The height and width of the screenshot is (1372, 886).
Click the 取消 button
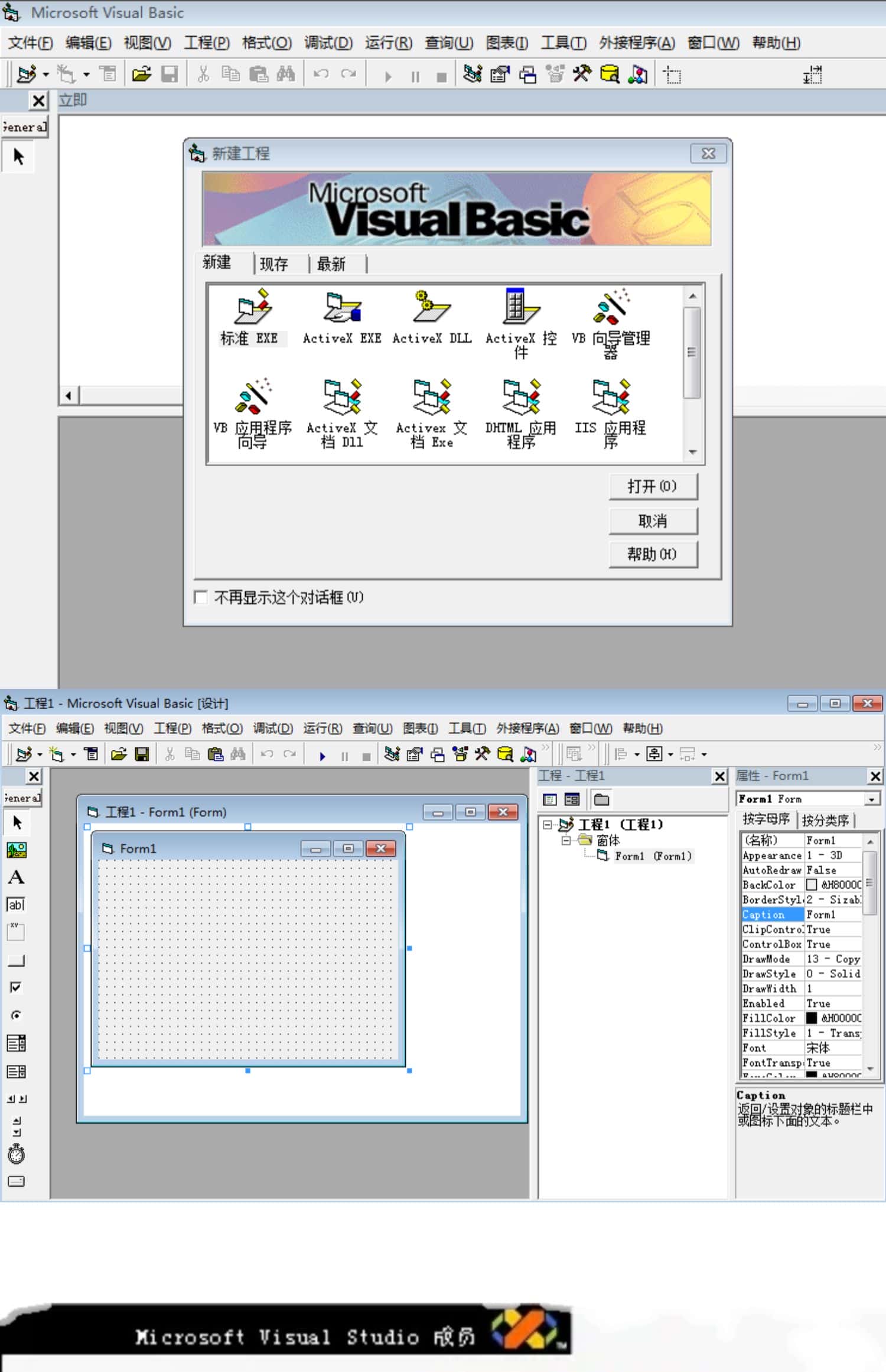pos(653,521)
